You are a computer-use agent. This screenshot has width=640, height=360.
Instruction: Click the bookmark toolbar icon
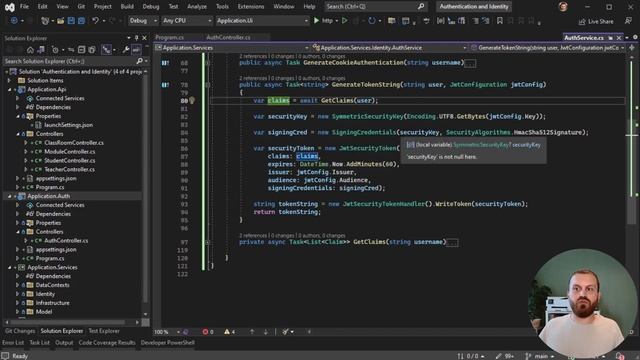[x=500, y=20]
